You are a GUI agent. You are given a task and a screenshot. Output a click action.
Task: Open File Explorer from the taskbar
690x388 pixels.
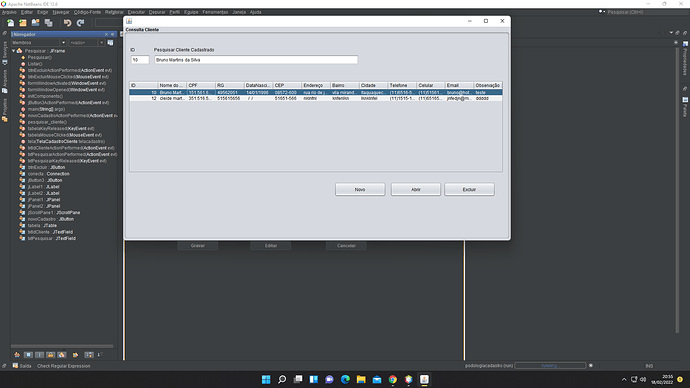[x=361, y=379]
